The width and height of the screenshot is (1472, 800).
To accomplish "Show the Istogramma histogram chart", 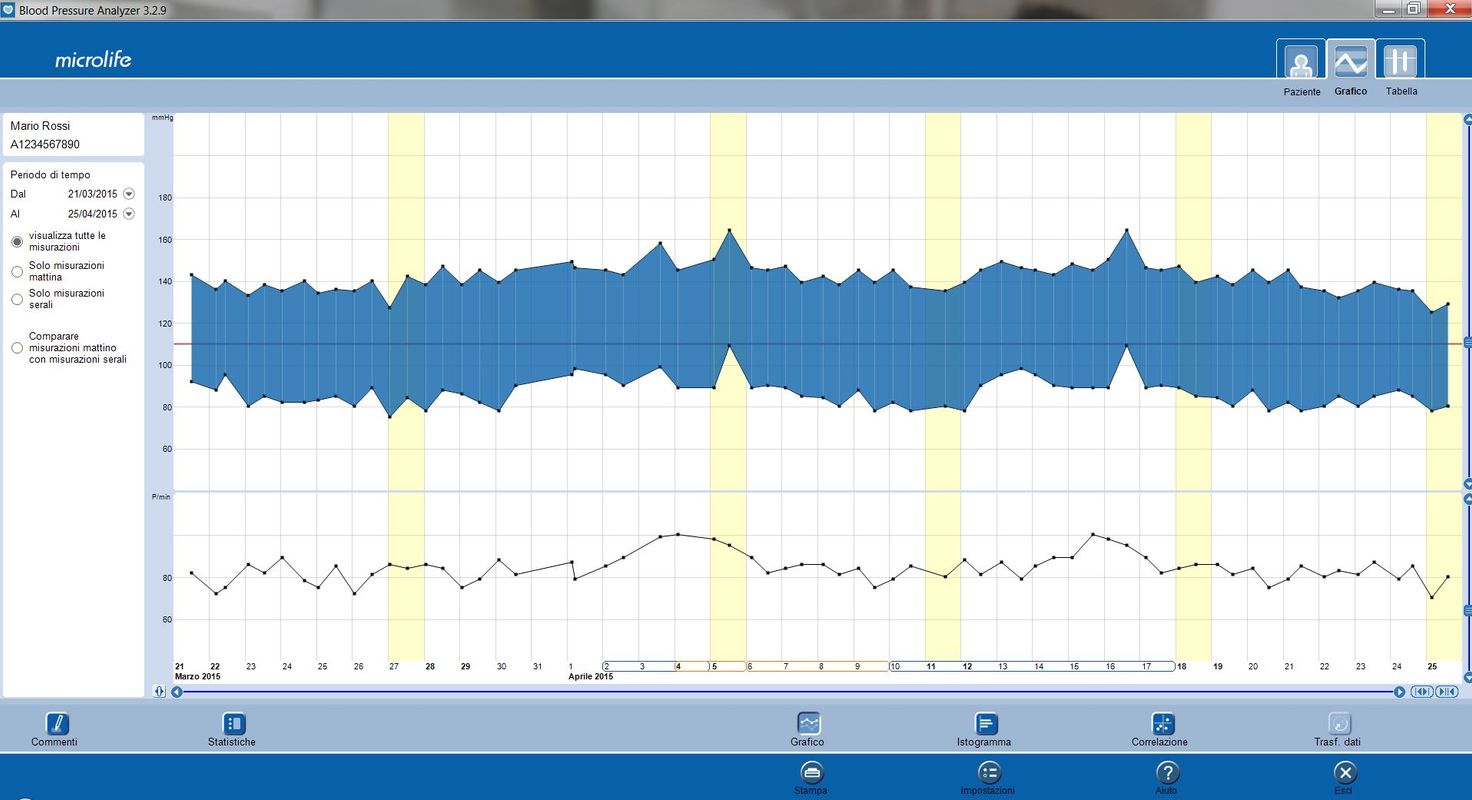I will [x=986, y=724].
